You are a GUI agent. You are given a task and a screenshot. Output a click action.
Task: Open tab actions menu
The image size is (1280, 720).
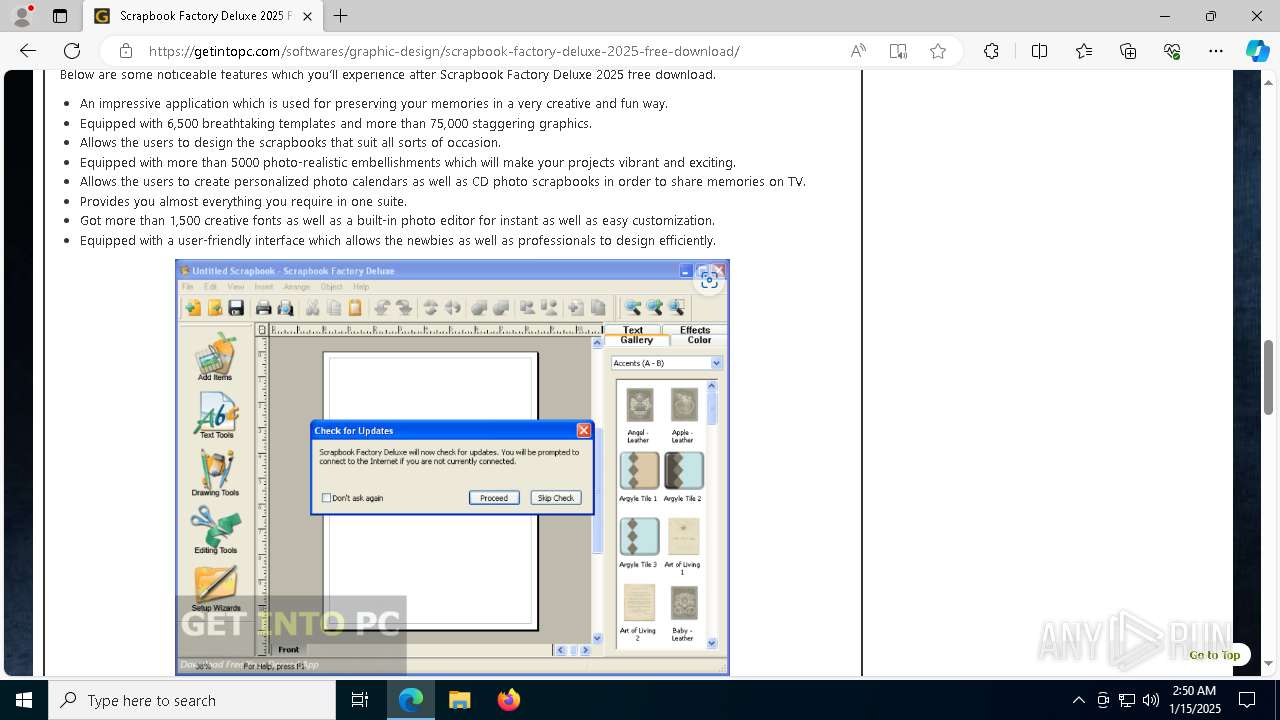pos(60,16)
